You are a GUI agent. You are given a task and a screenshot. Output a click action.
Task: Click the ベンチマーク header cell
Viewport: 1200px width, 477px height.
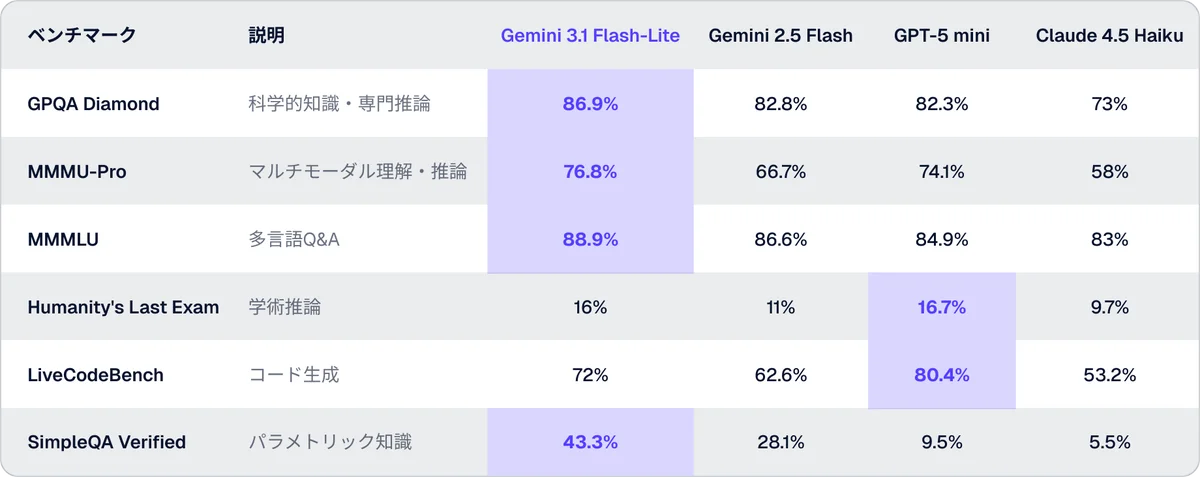(82, 36)
